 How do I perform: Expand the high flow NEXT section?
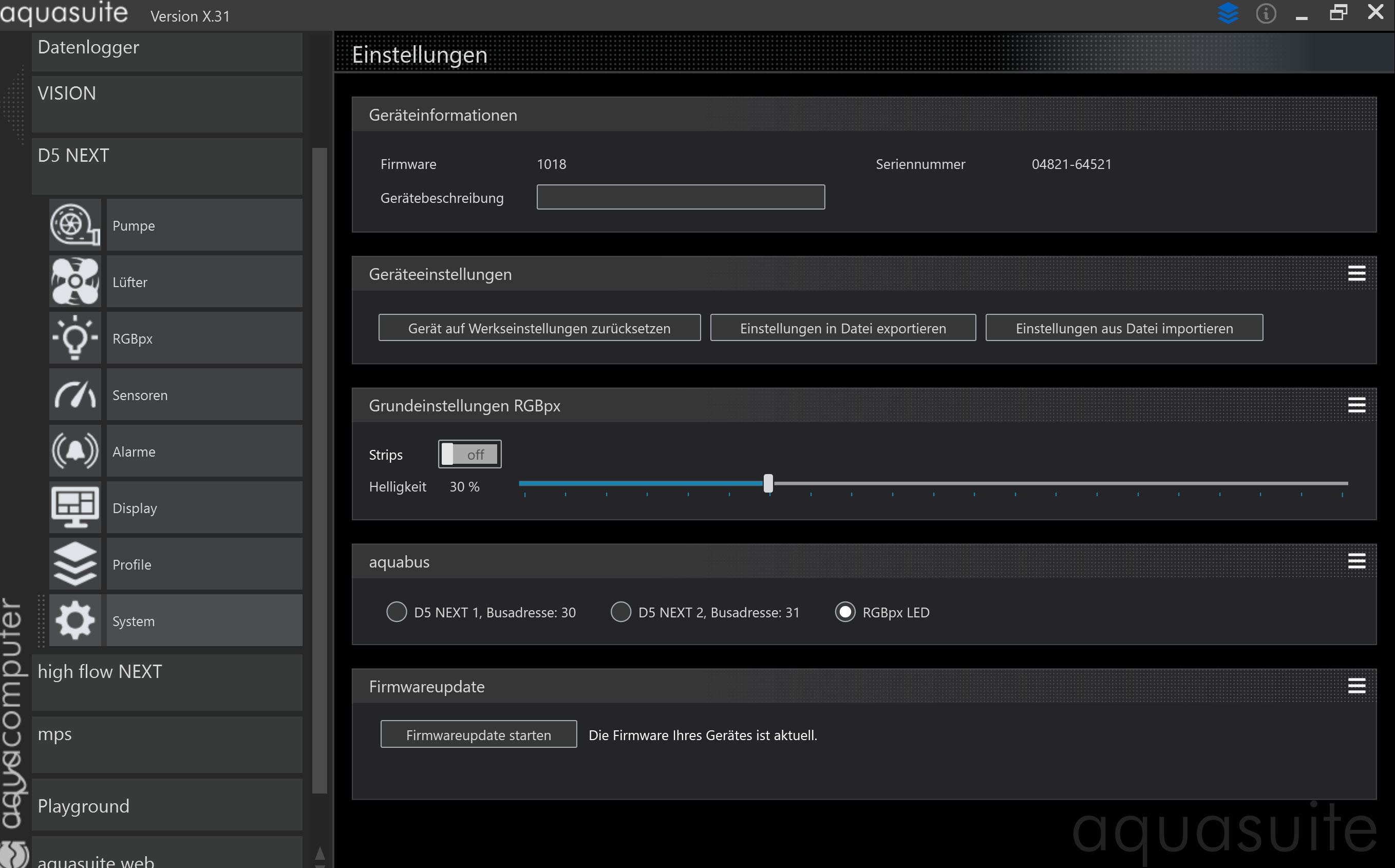pos(167,683)
